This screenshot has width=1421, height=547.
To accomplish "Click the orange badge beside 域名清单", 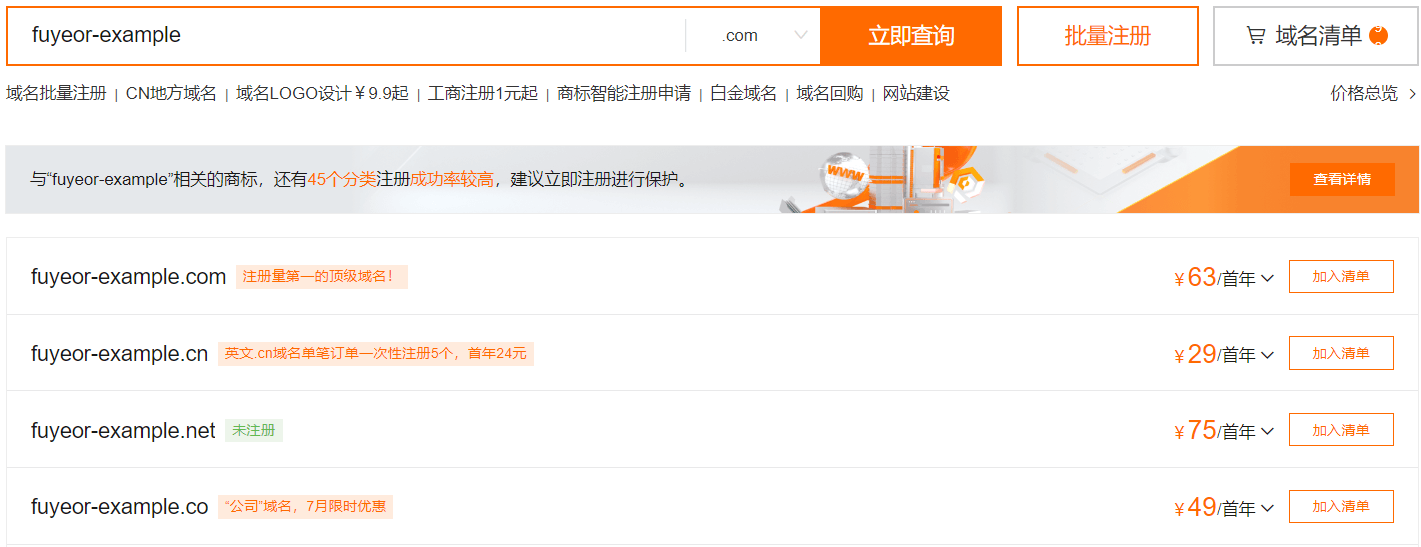I will click(x=1379, y=36).
